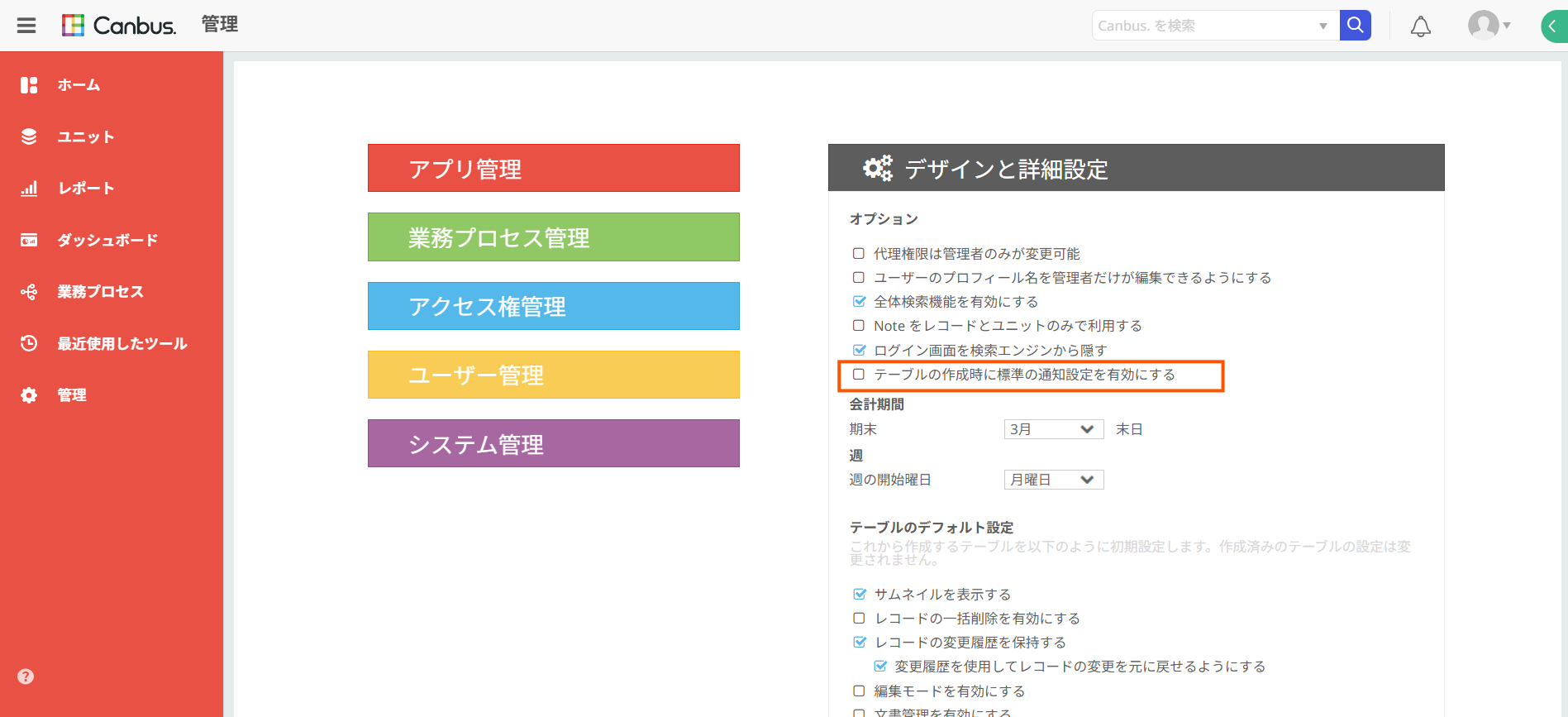Uncheck サムネイルを表示する
1568x717 pixels.
(x=859, y=594)
